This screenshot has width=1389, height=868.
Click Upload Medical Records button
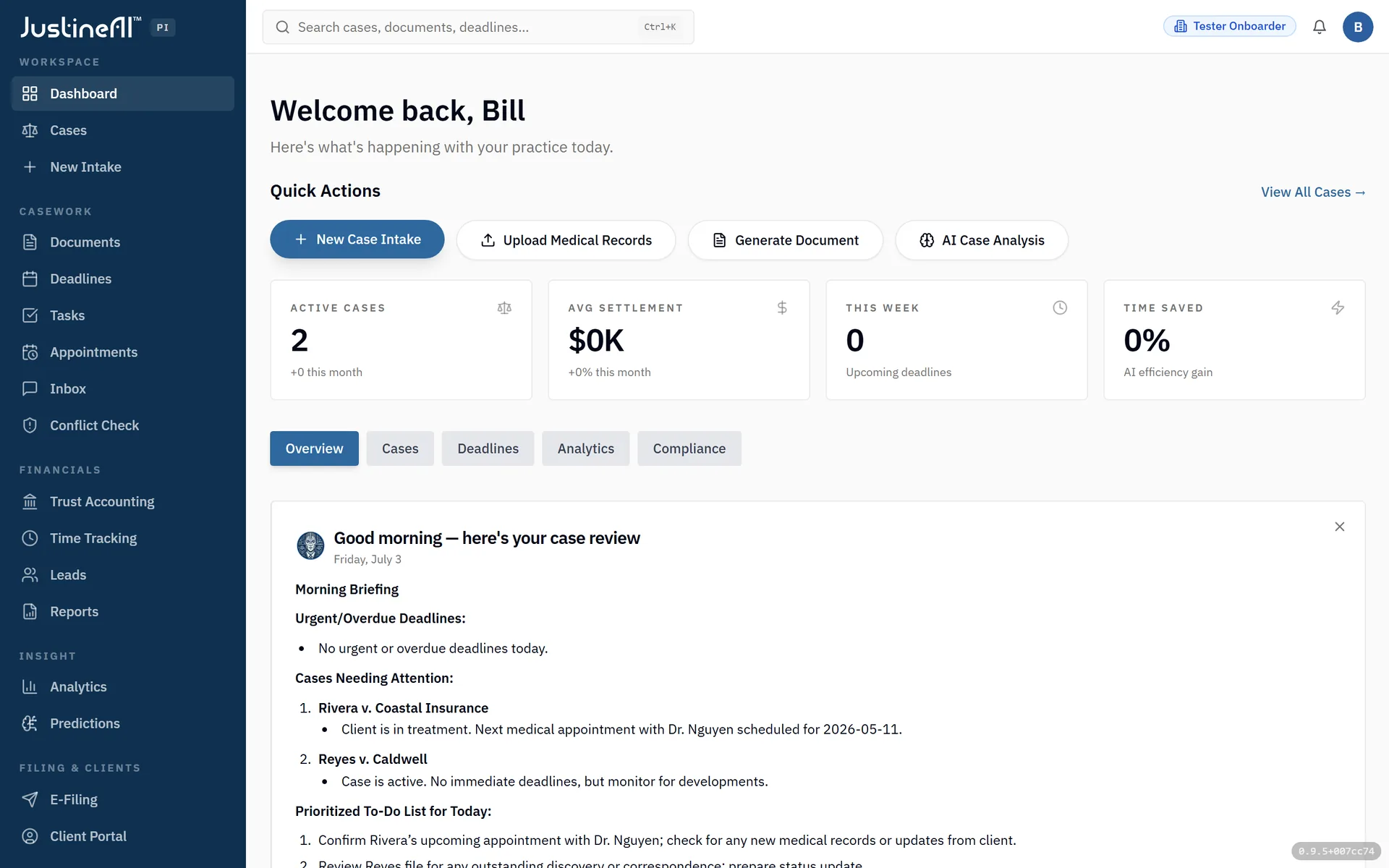tap(566, 240)
